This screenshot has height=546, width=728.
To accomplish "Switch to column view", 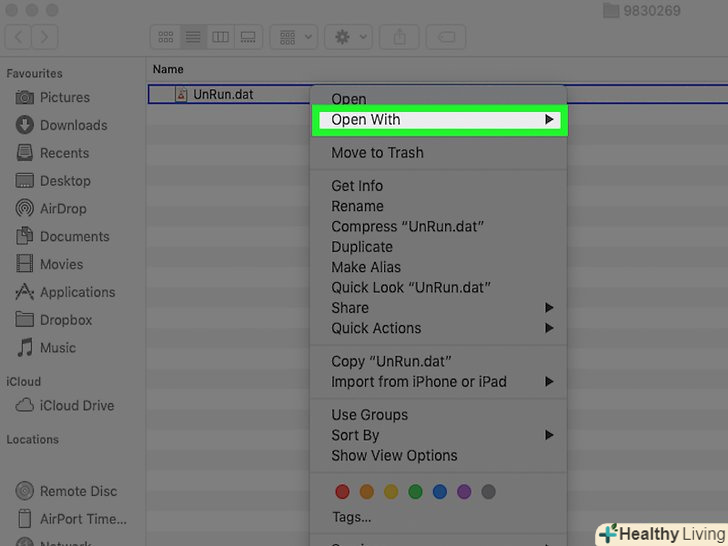I will point(221,37).
